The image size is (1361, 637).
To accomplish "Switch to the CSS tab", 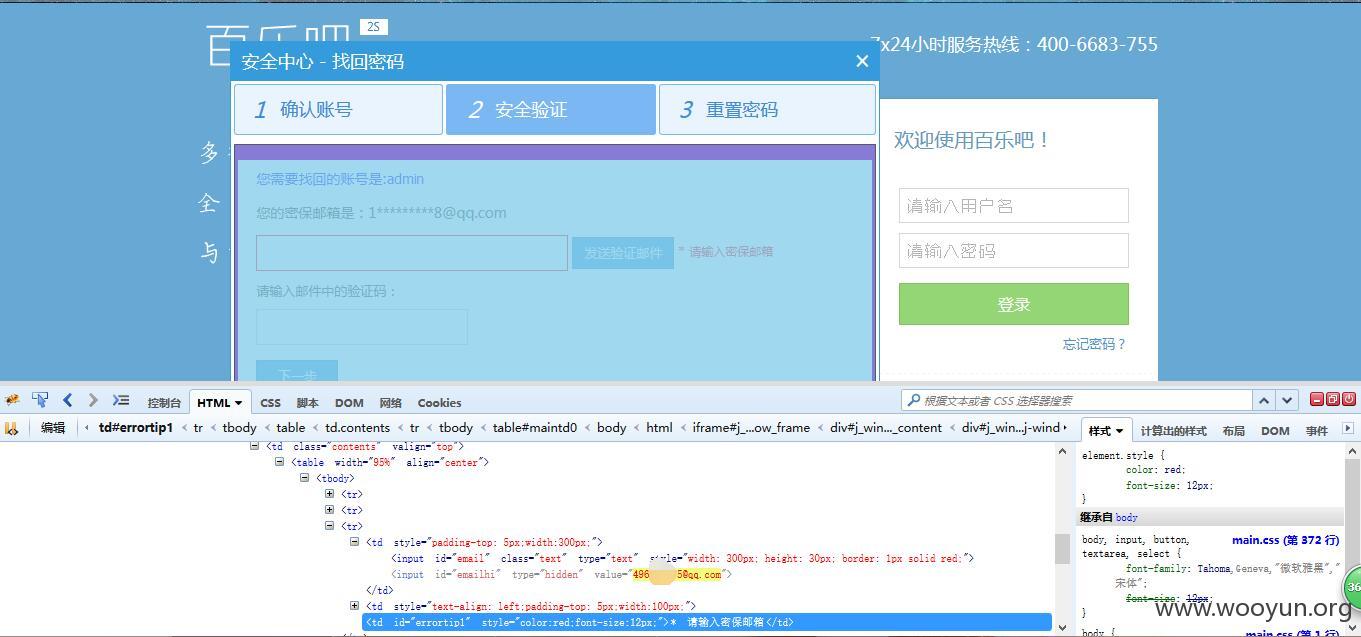I will (270, 403).
